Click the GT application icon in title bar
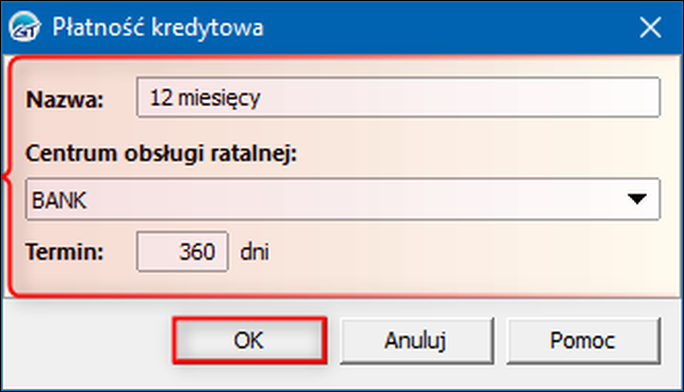Viewport: 684px width, 392px height. [24, 27]
